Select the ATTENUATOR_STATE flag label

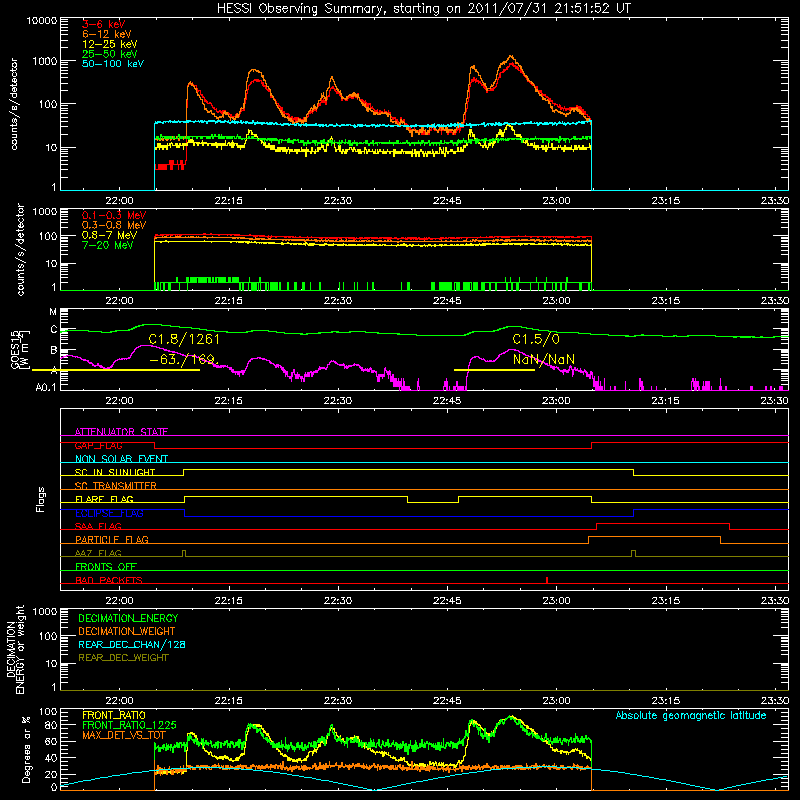click(x=121, y=432)
